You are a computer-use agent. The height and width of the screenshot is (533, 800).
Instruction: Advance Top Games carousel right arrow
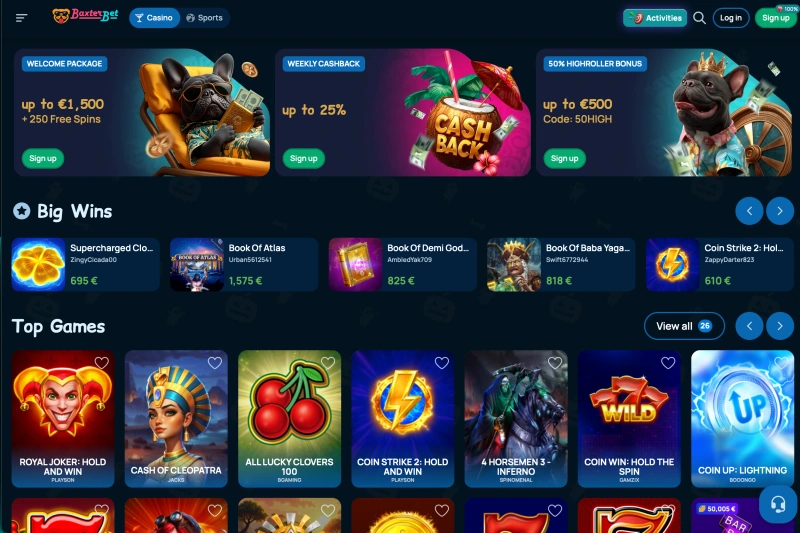[780, 326]
